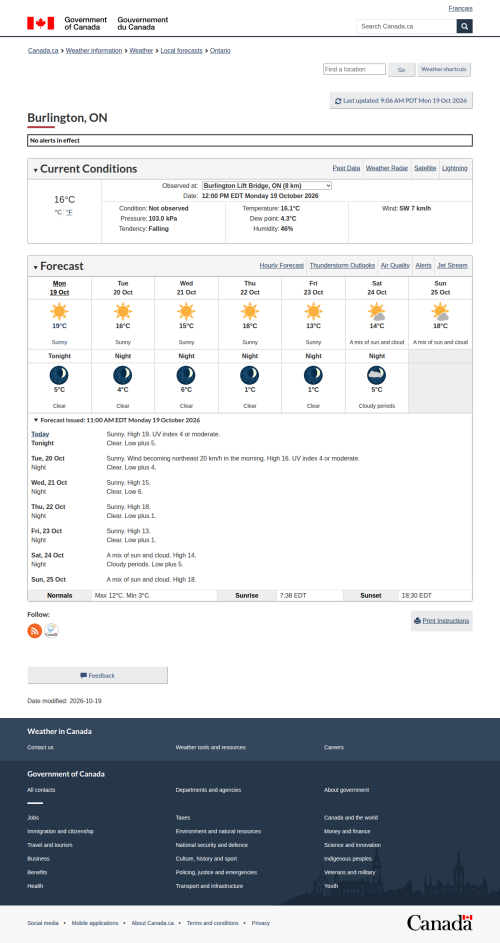Image resolution: width=500 pixels, height=943 pixels.
Task: Click Wednesday night 6°C moon icon
Action: coord(186,375)
